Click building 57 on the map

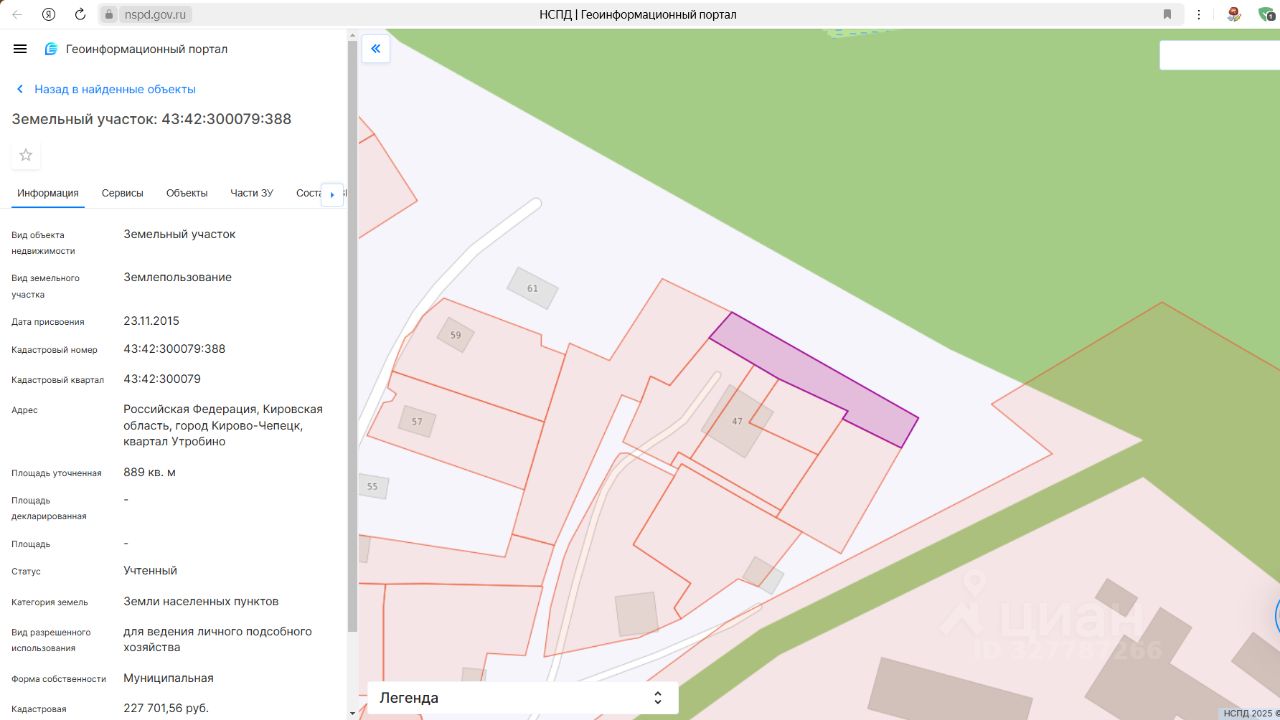[x=417, y=421]
